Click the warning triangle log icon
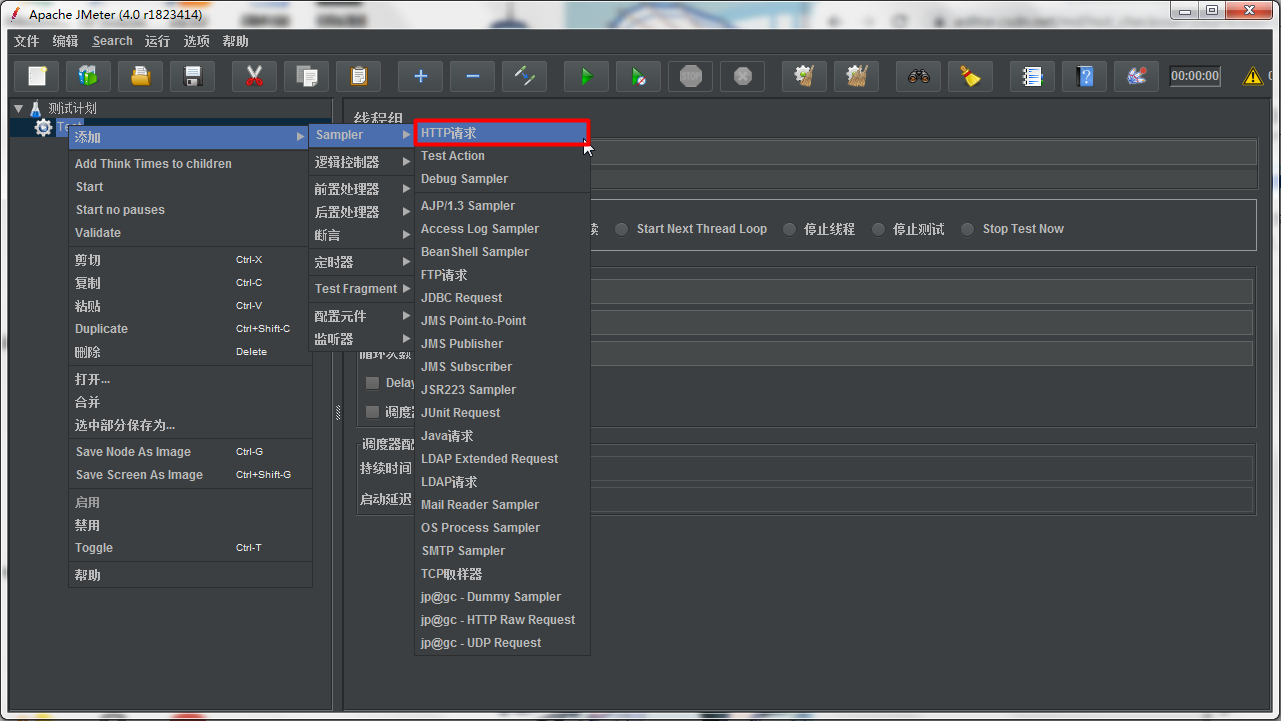Image resolution: width=1281 pixels, height=721 pixels. 1253,76
